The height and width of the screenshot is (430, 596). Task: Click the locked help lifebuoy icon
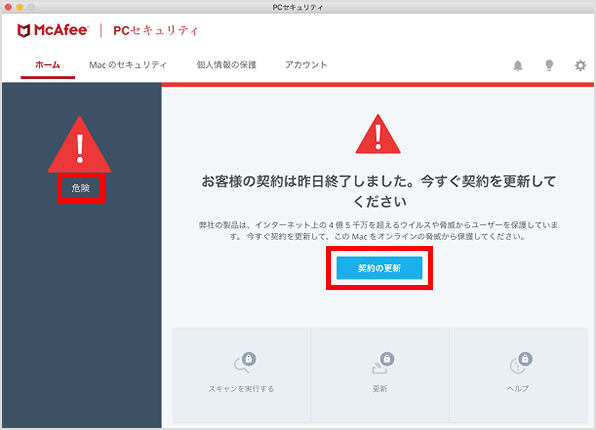[x=521, y=363]
